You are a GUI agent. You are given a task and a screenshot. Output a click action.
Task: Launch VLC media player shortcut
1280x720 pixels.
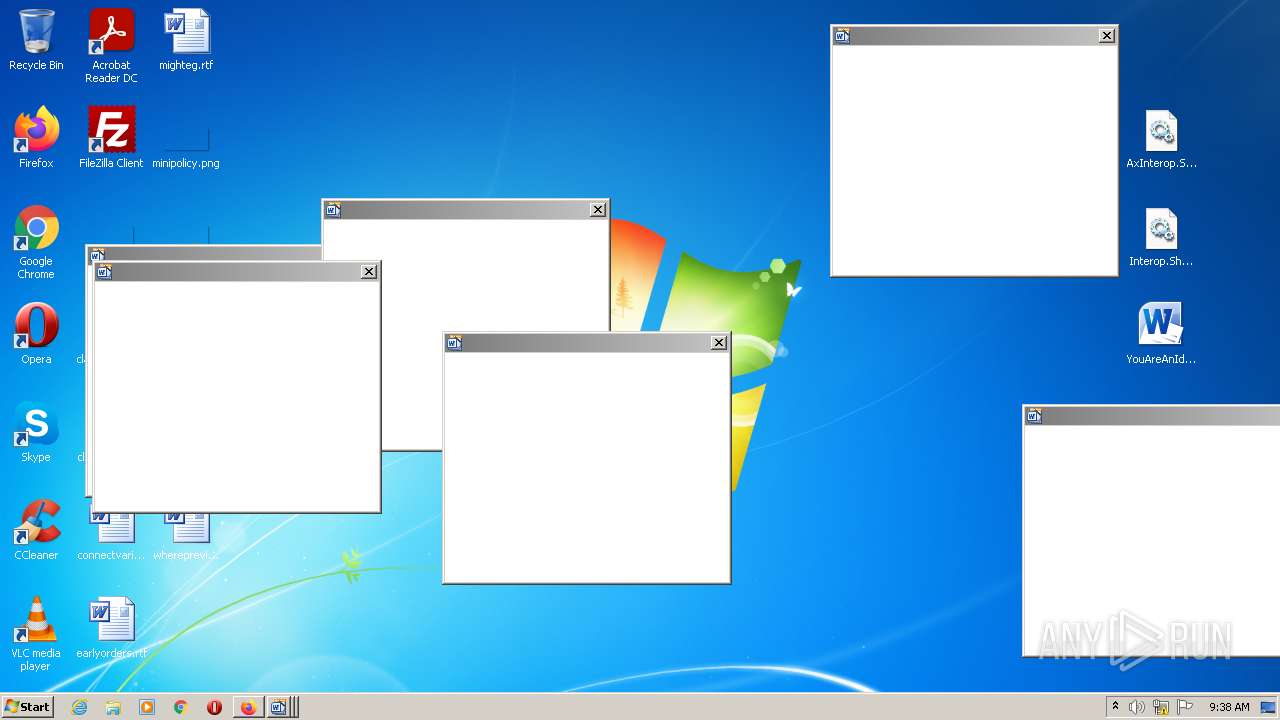tap(36, 634)
